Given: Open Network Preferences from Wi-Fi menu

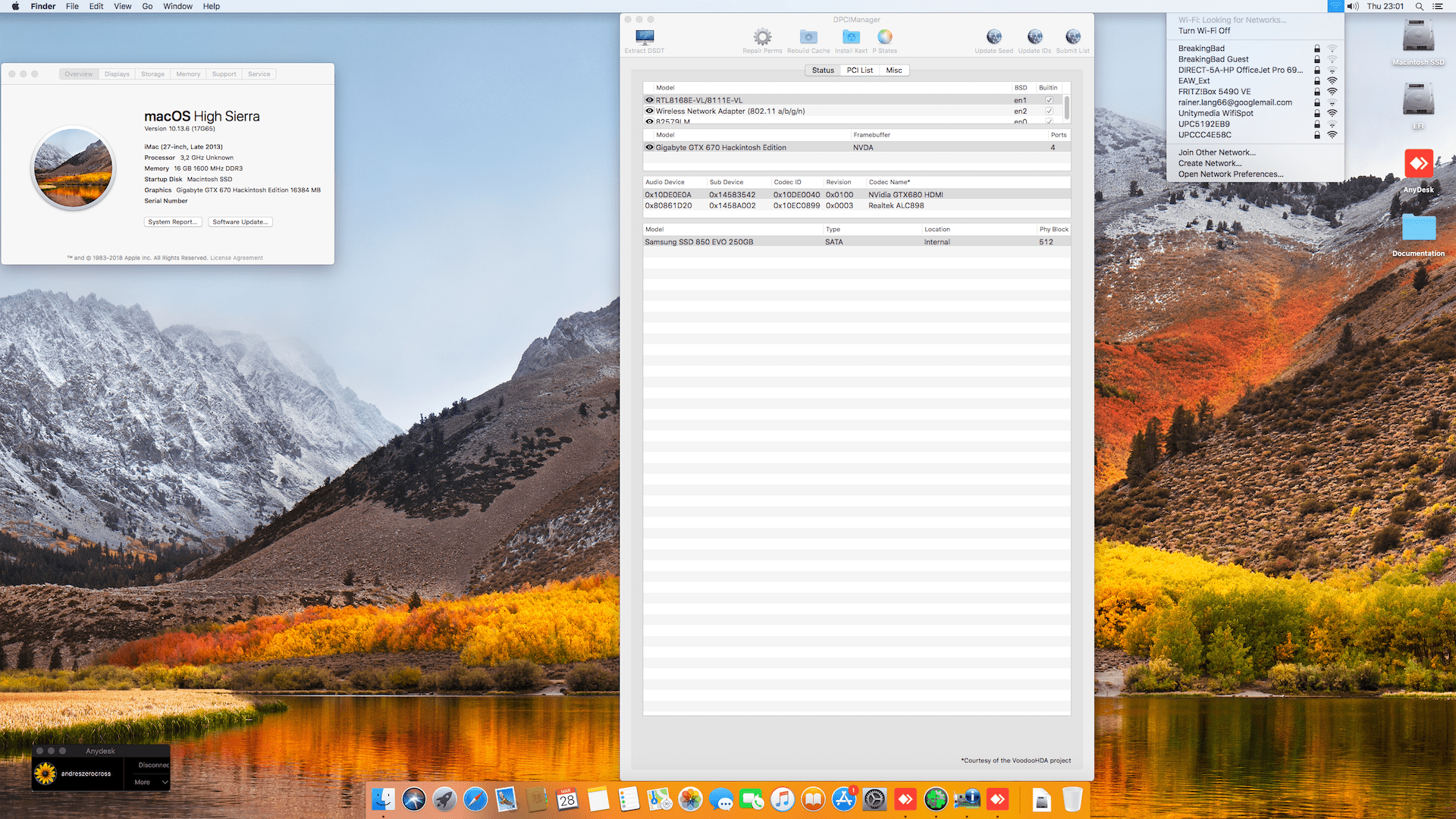Looking at the screenshot, I should click(1255, 174).
